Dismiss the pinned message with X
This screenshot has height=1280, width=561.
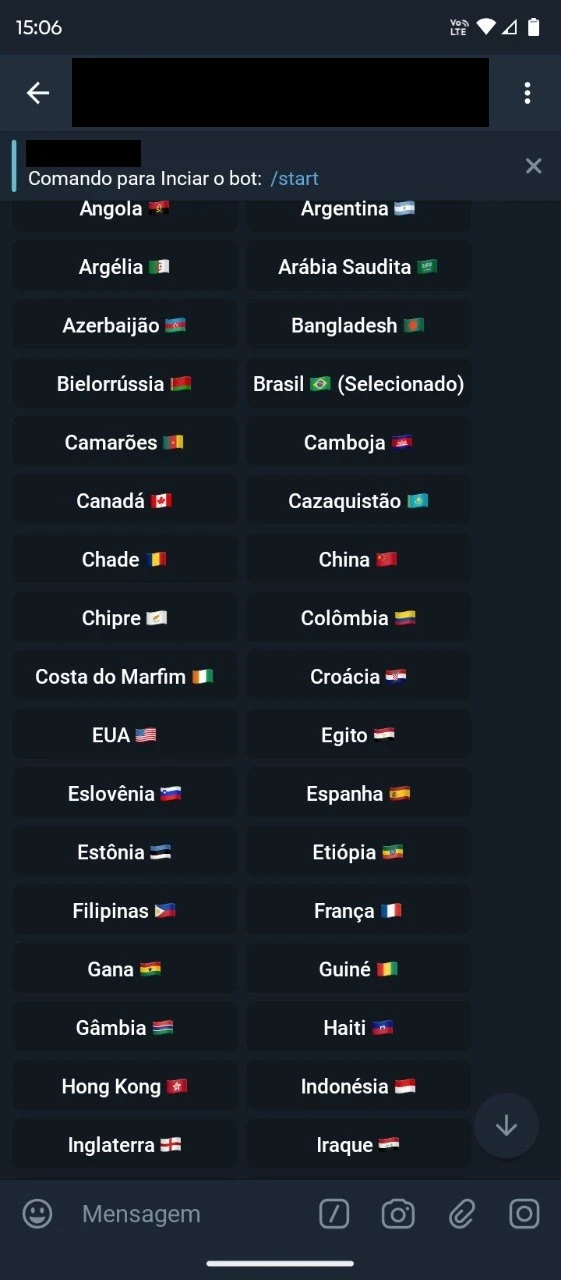point(534,166)
